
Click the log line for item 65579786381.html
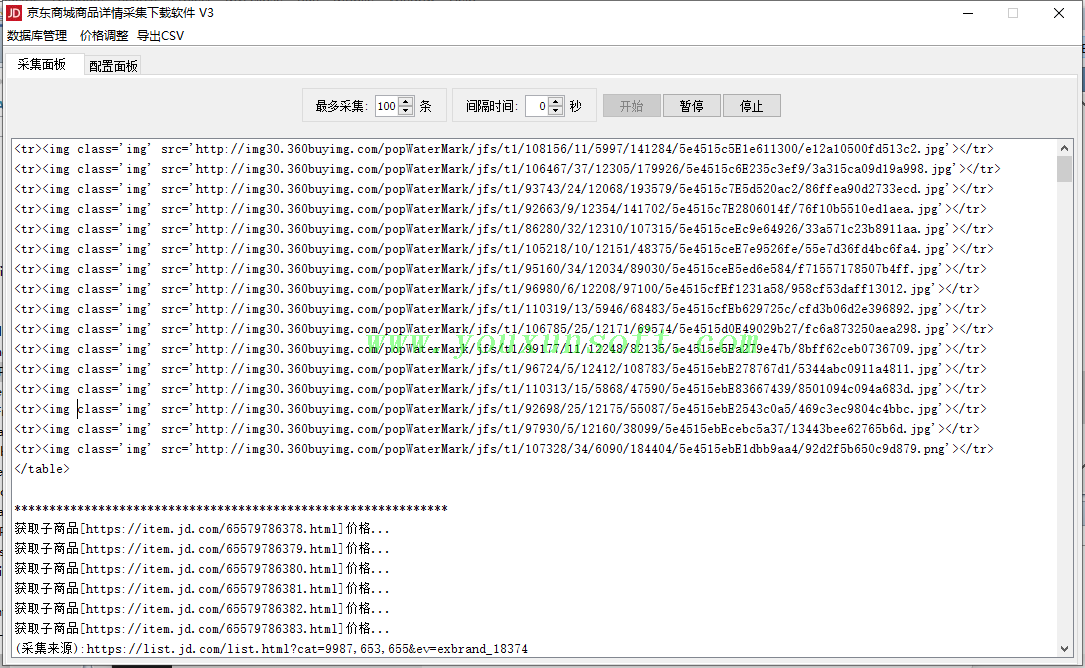click(202, 590)
